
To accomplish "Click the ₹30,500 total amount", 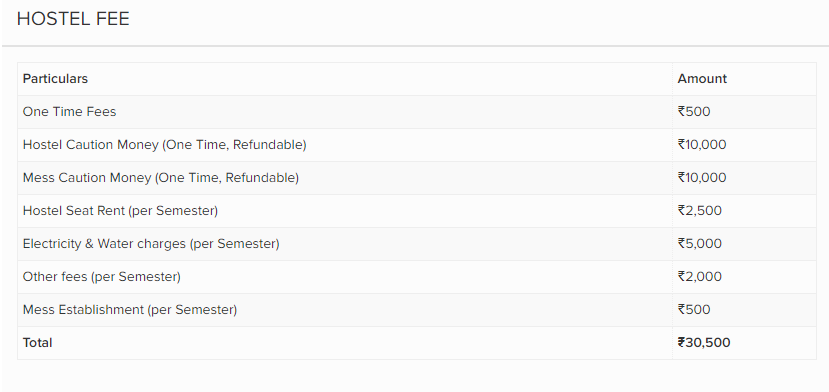I will tap(704, 343).
